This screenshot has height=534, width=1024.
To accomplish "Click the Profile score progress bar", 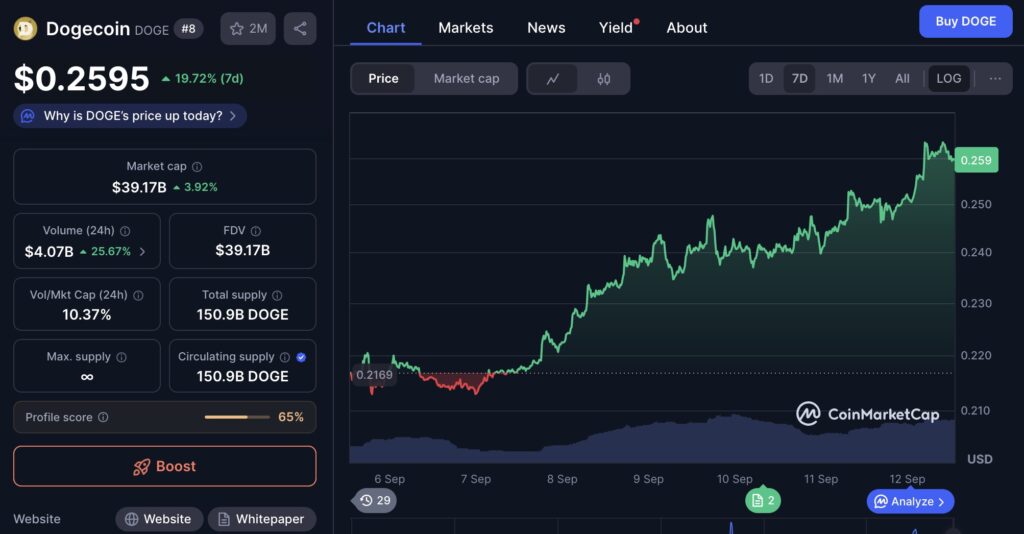I will coord(236,417).
